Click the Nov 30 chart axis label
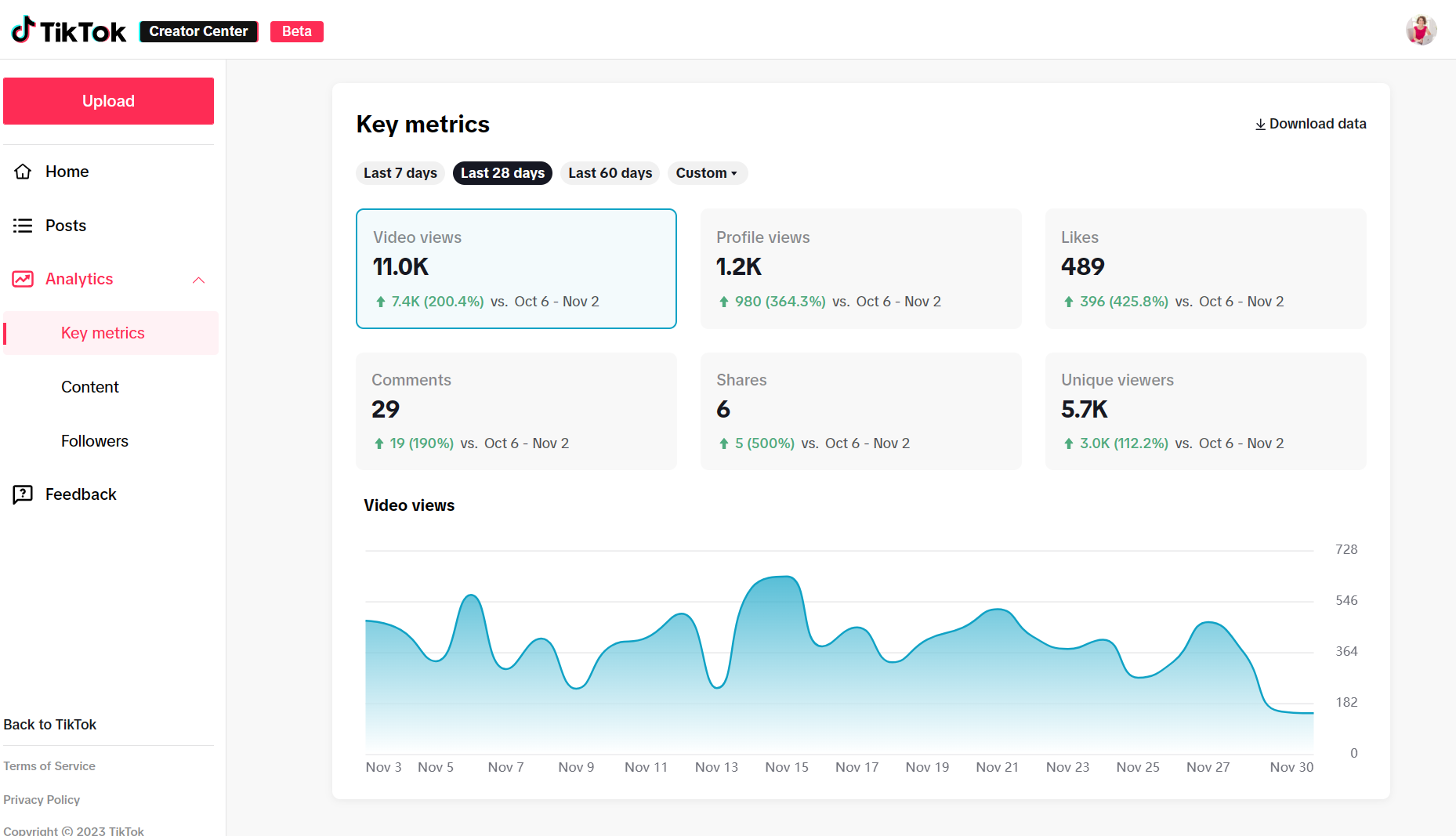Viewport: 1456px width, 836px height. pos(1291,767)
